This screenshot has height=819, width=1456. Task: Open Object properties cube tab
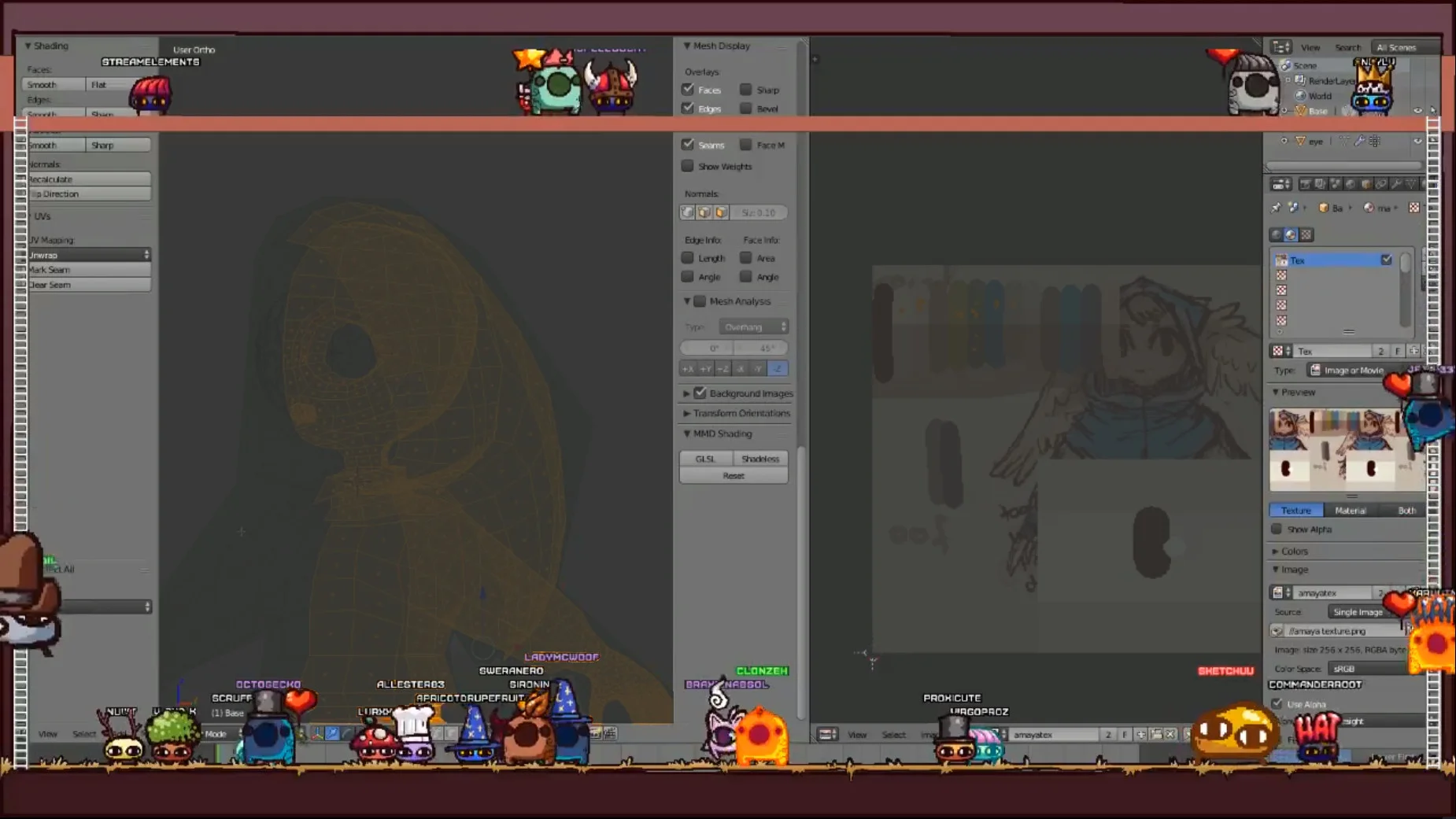click(1365, 184)
